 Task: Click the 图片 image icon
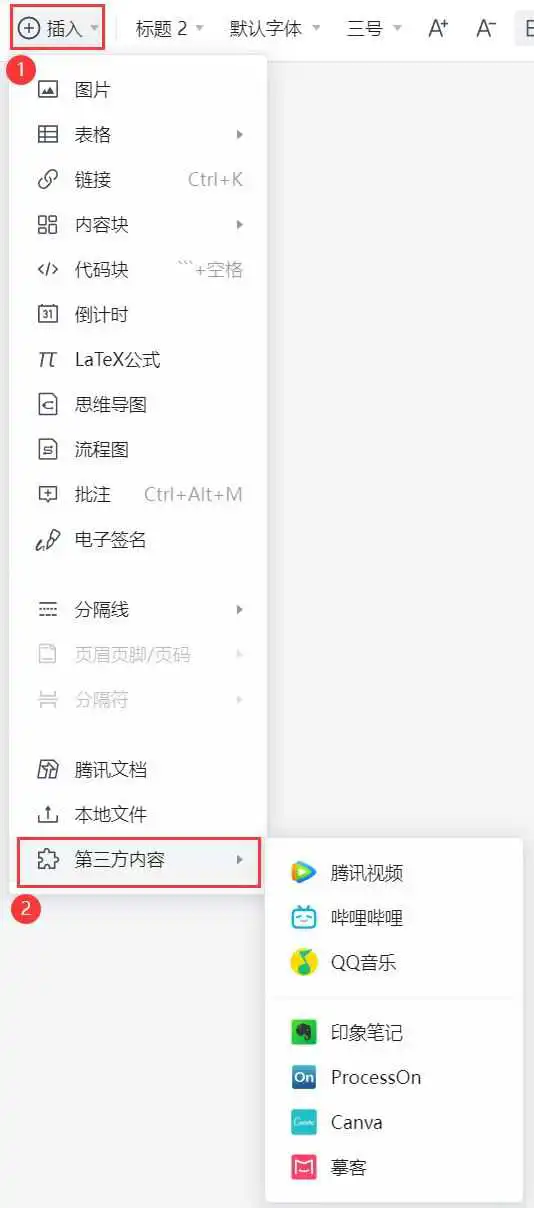(47, 90)
